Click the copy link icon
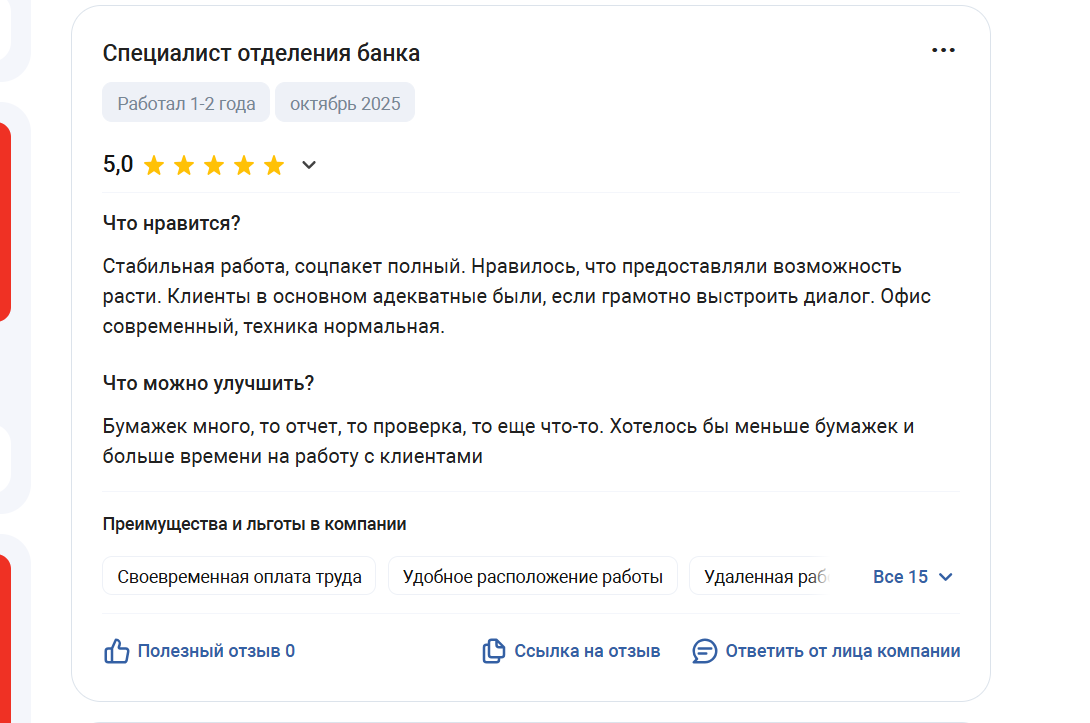Screen dimensions: 1090x723 point(493,651)
